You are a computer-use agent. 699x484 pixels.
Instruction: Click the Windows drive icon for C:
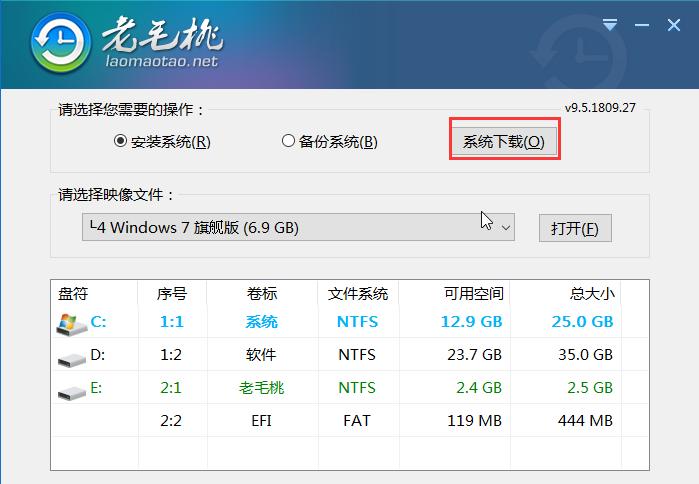click(x=71, y=324)
